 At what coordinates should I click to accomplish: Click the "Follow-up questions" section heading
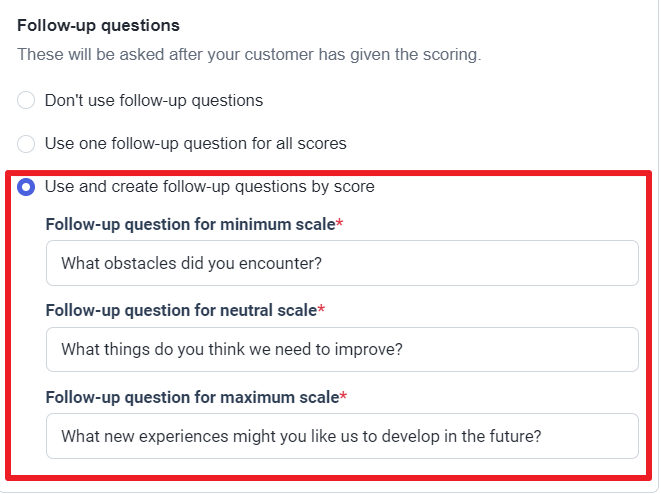click(98, 25)
